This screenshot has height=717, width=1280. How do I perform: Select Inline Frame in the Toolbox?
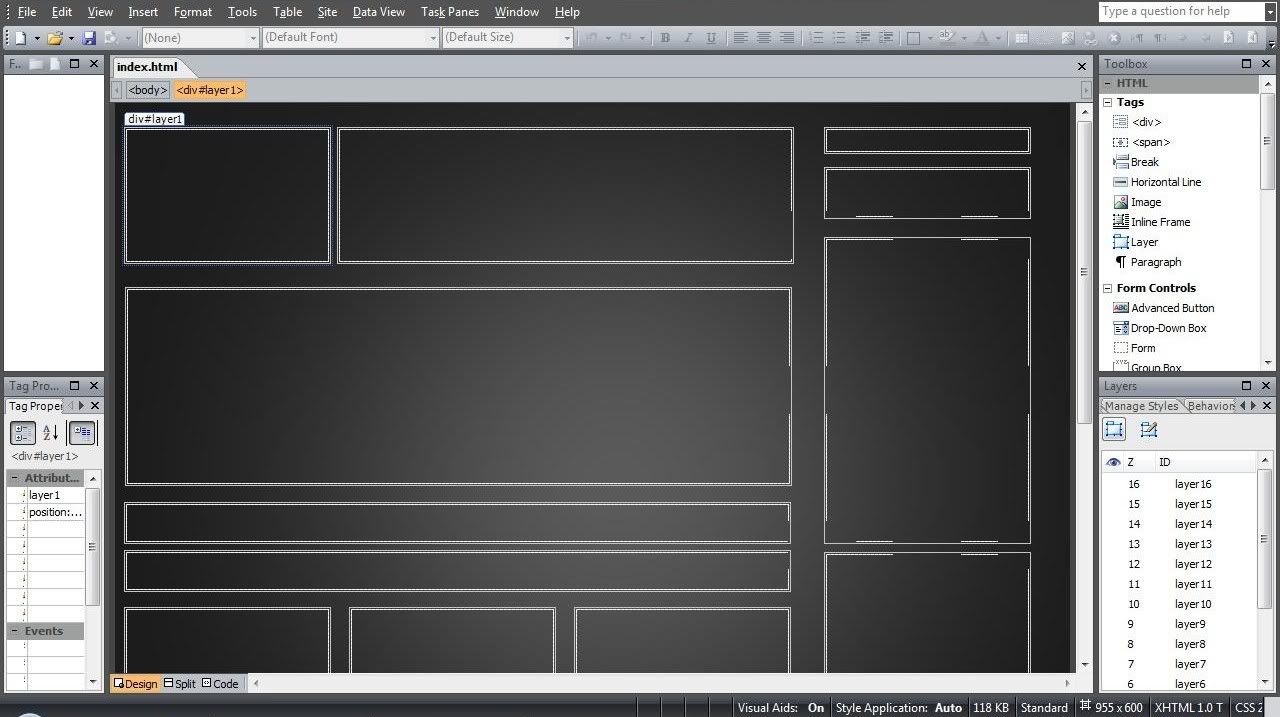tap(1160, 222)
